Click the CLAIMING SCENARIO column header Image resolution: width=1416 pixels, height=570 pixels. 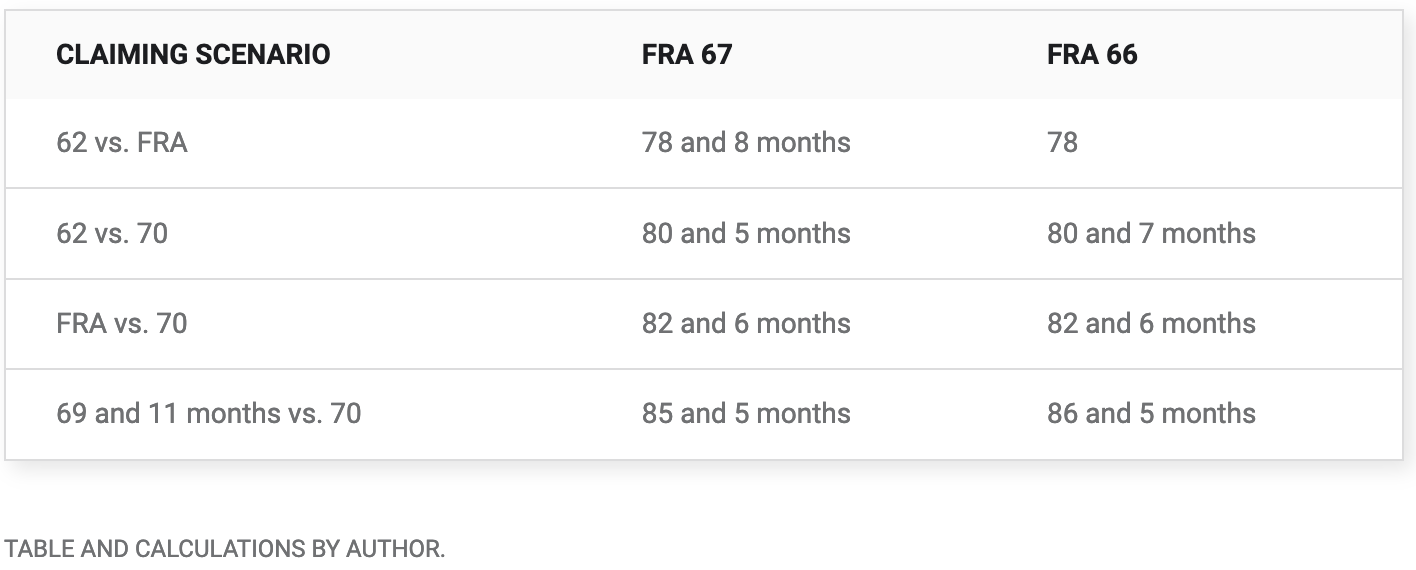pyautogui.click(x=193, y=54)
